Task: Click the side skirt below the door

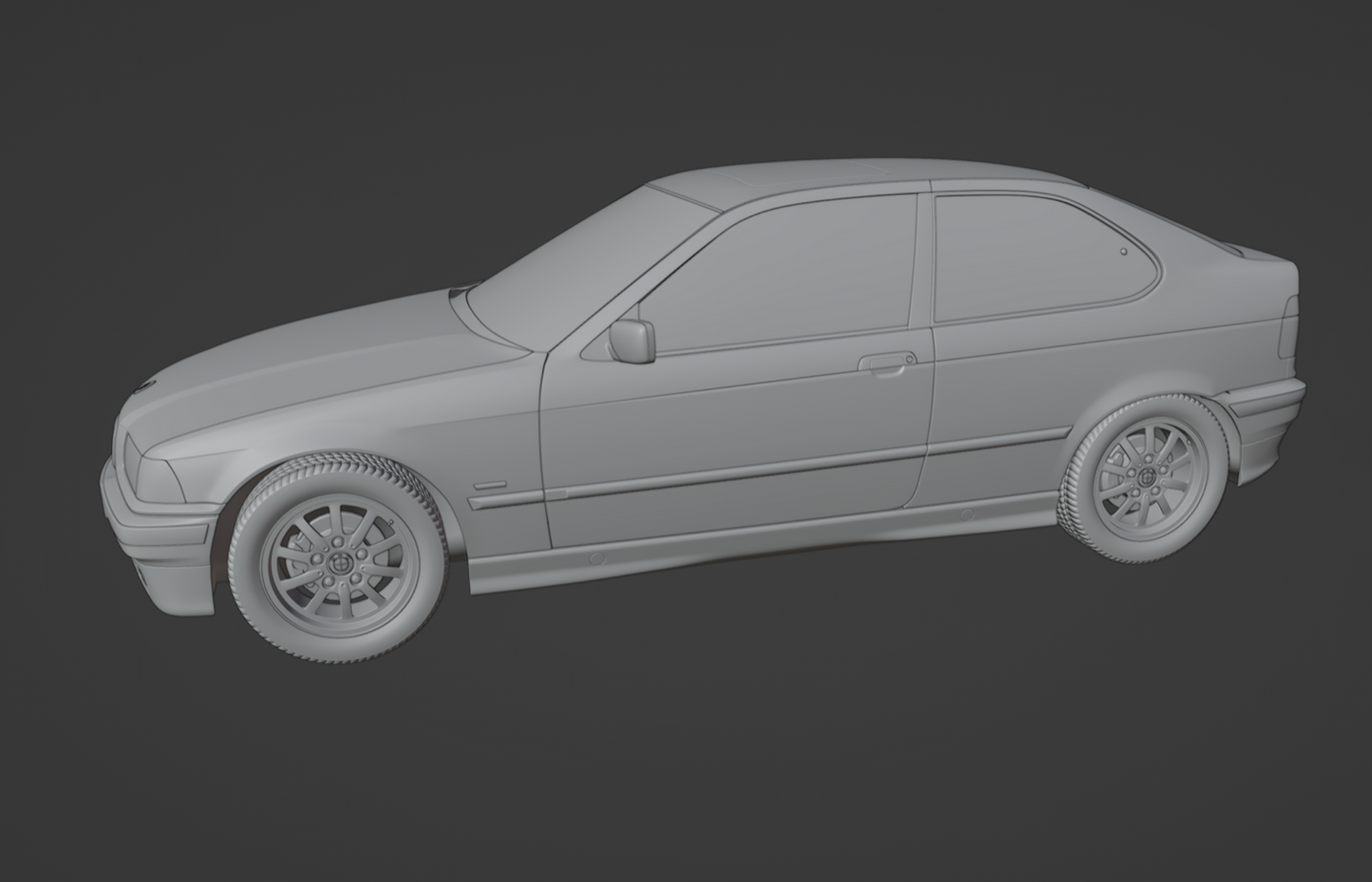Action: pos(760,543)
